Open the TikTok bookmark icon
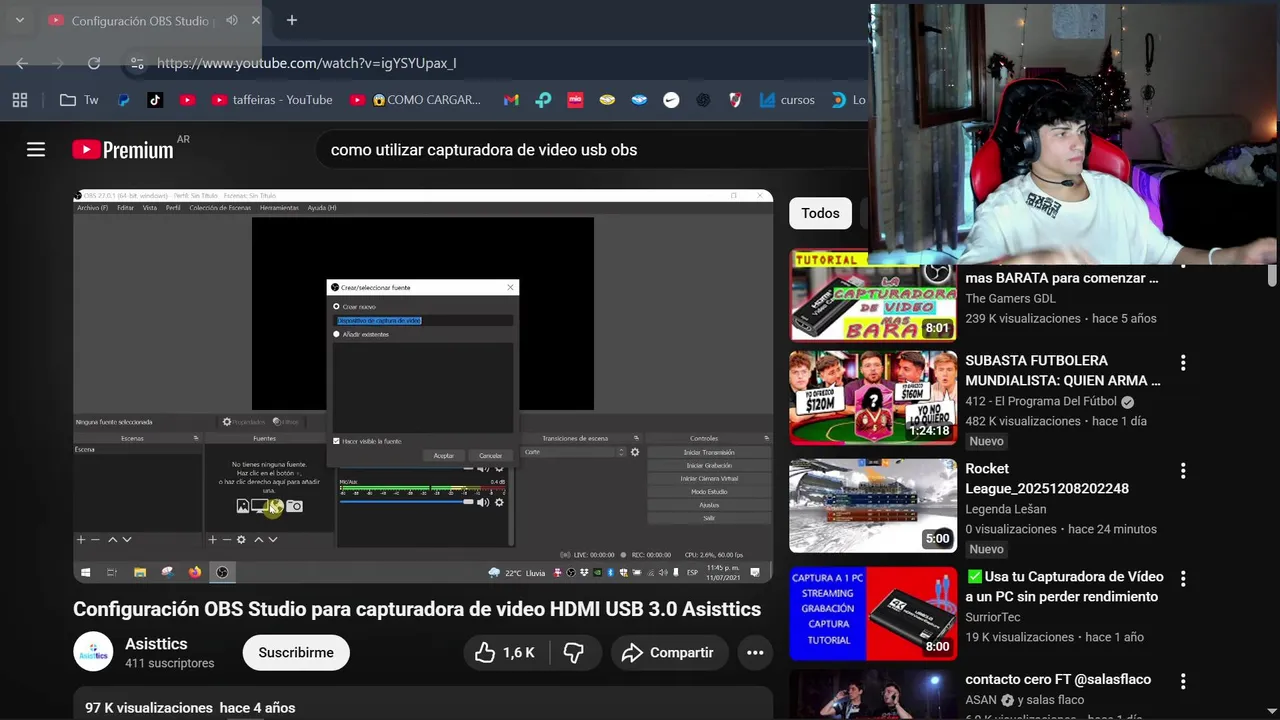The height and width of the screenshot is (720, 1280). pyautogui.click(x=155, y=100)
